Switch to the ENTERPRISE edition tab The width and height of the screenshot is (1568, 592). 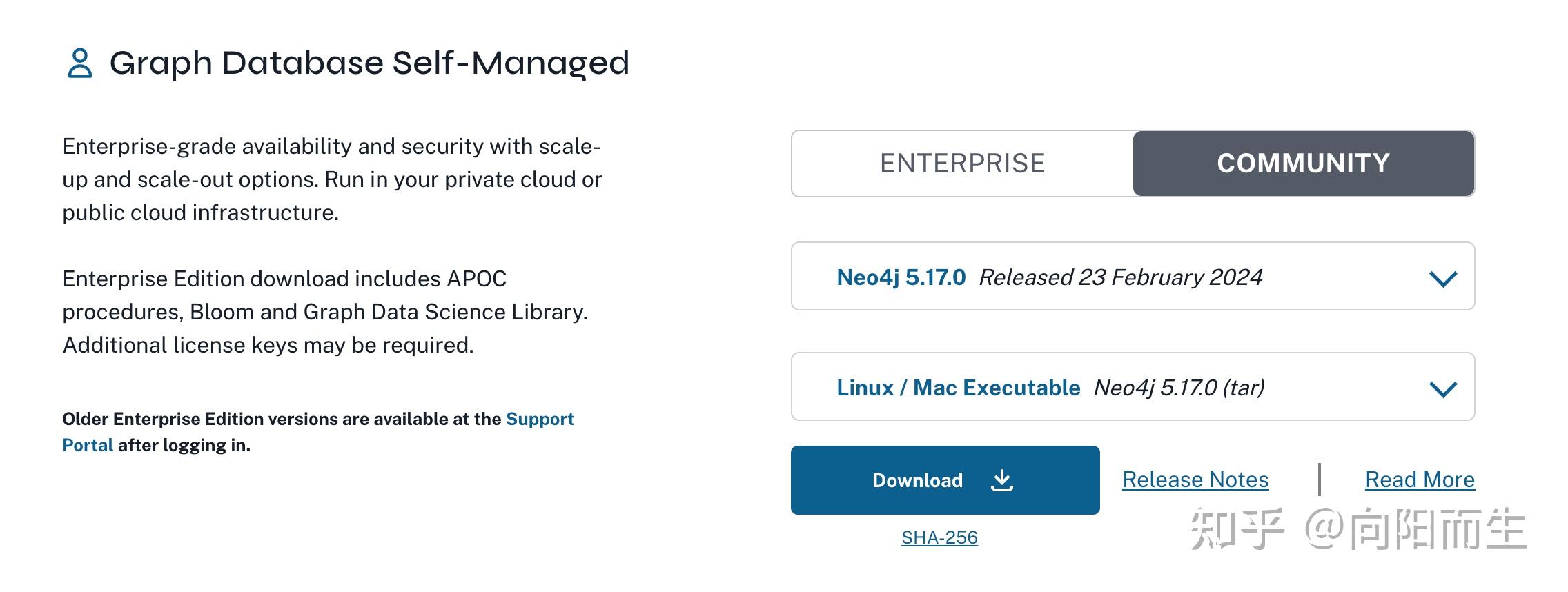coord(962,164)
